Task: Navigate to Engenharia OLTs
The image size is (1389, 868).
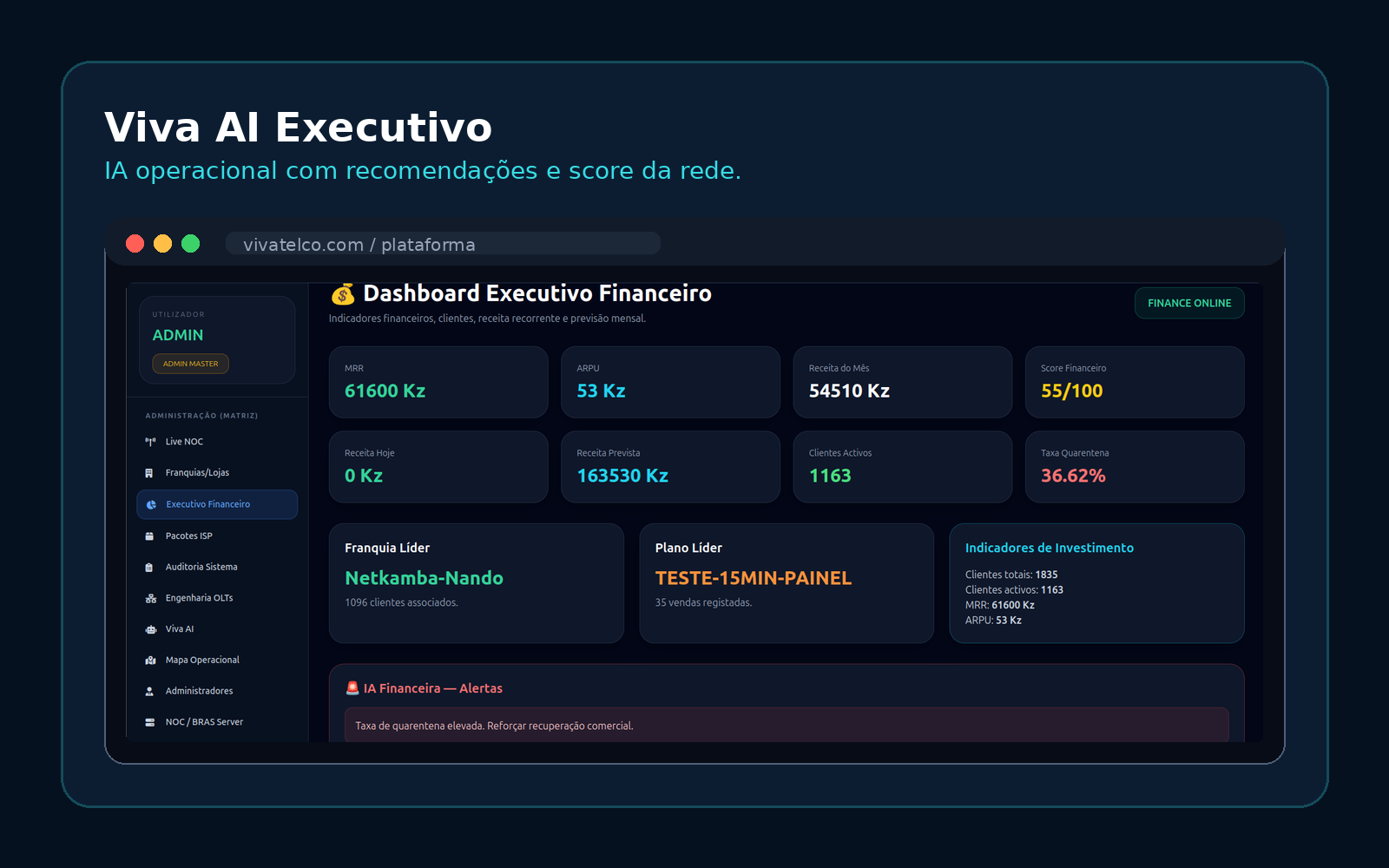Action: [217, 598]
